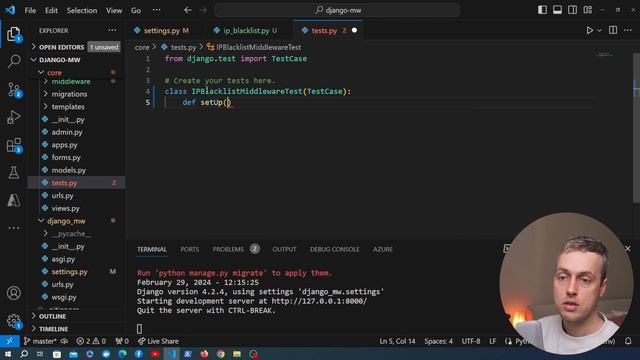
Task: Open the Source Control view icon
Action: (13, 89)
